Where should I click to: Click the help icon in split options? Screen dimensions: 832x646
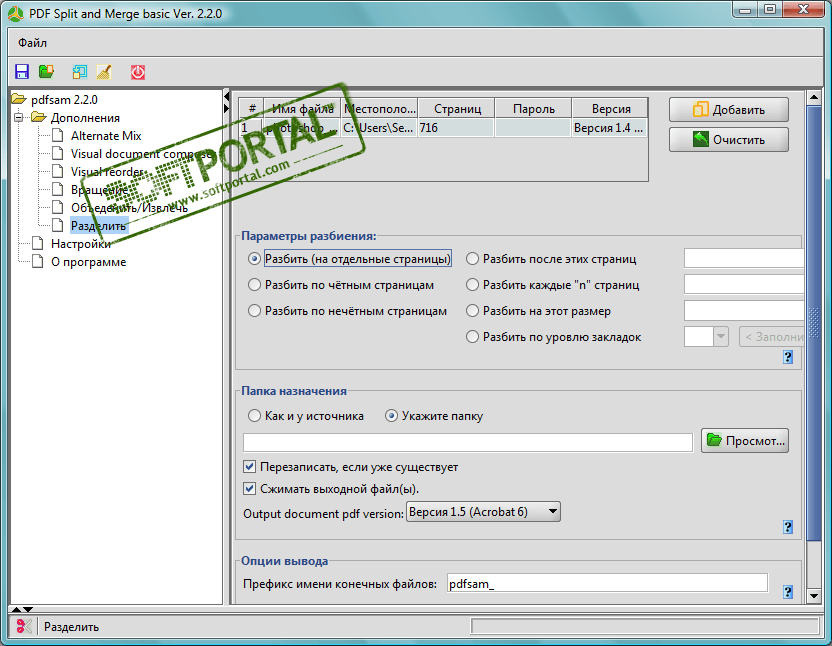coord(788,357)
